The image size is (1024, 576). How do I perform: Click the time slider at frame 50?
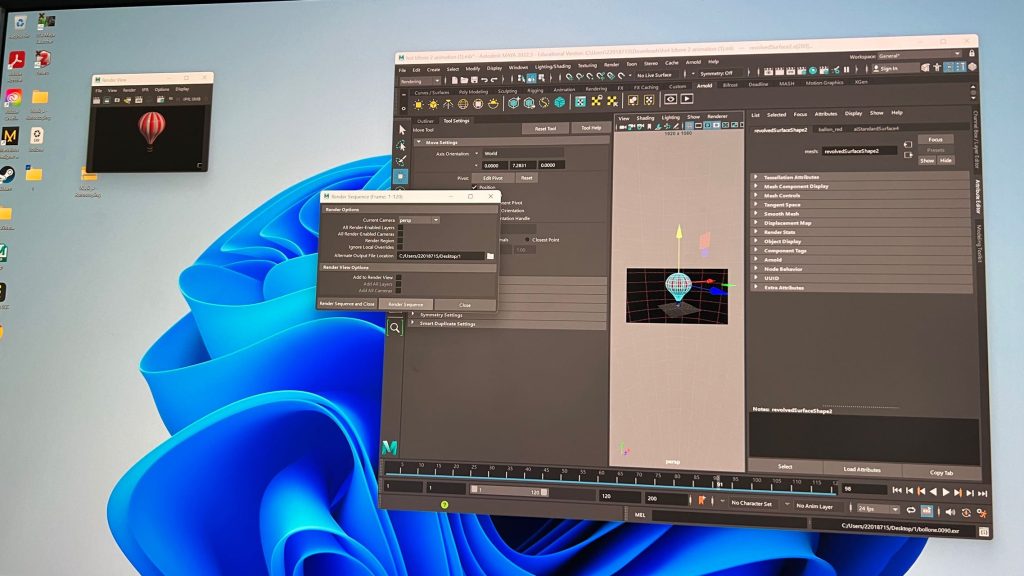[563, 474]
